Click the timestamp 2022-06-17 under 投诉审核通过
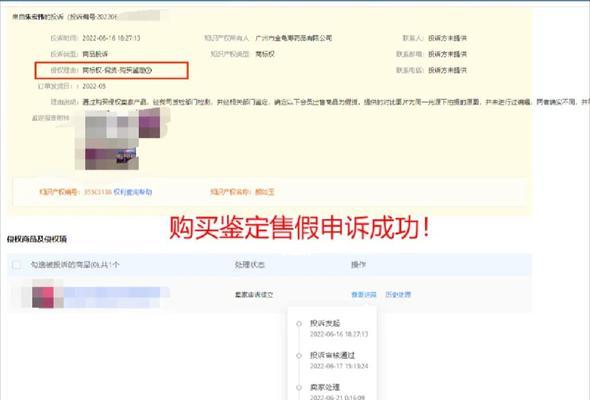 (339, 366)
